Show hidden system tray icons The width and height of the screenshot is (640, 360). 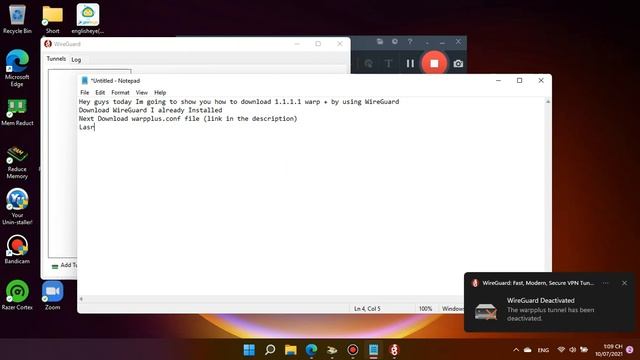pyautogui.click(x=516, y=350)
